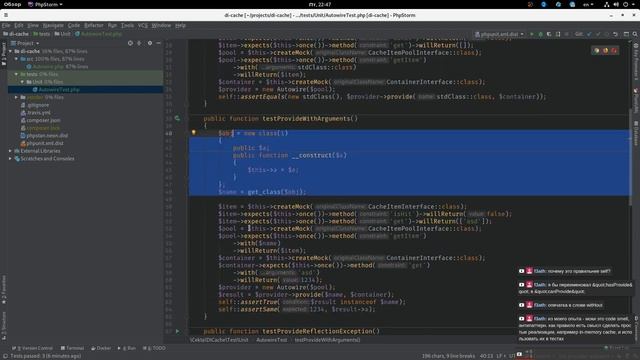This screenshot has width=640, height=360.
Task: Click the Revert rollback arrow icon
Action: (x=616, y=34)
